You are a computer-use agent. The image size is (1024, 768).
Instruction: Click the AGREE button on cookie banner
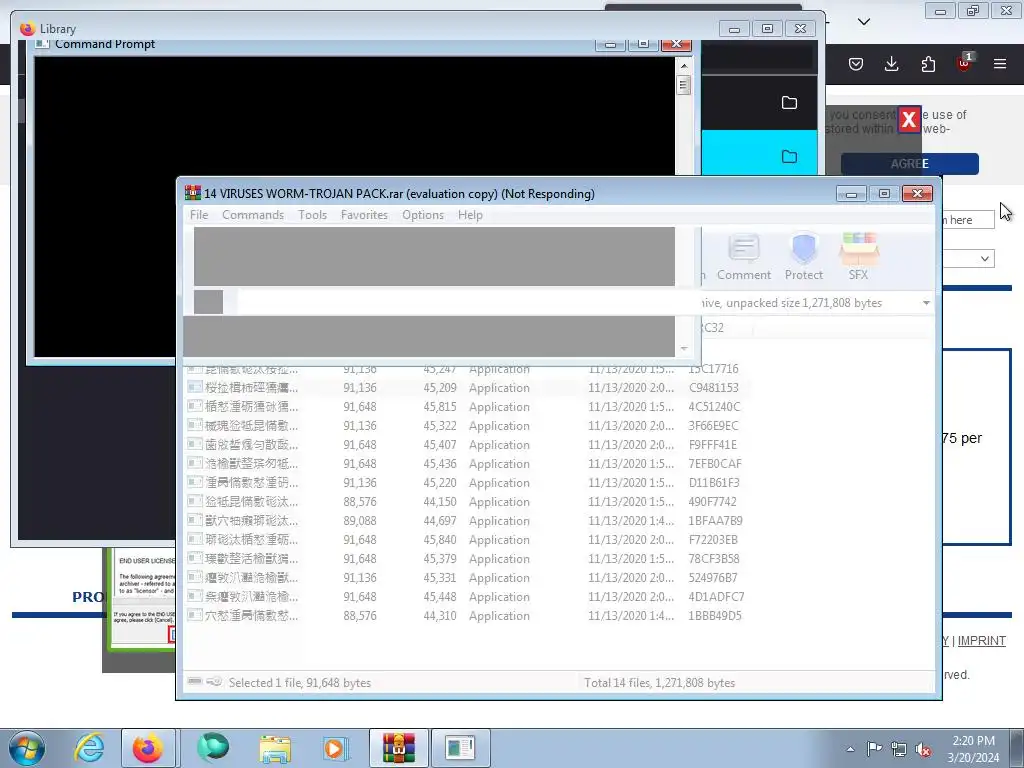pos(909,163)
